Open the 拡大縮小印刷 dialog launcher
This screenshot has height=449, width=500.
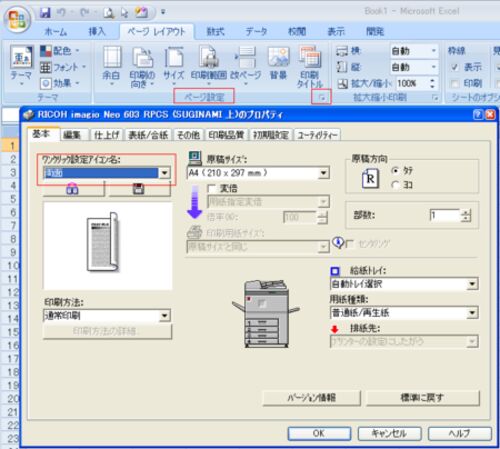tap(435, 97)
